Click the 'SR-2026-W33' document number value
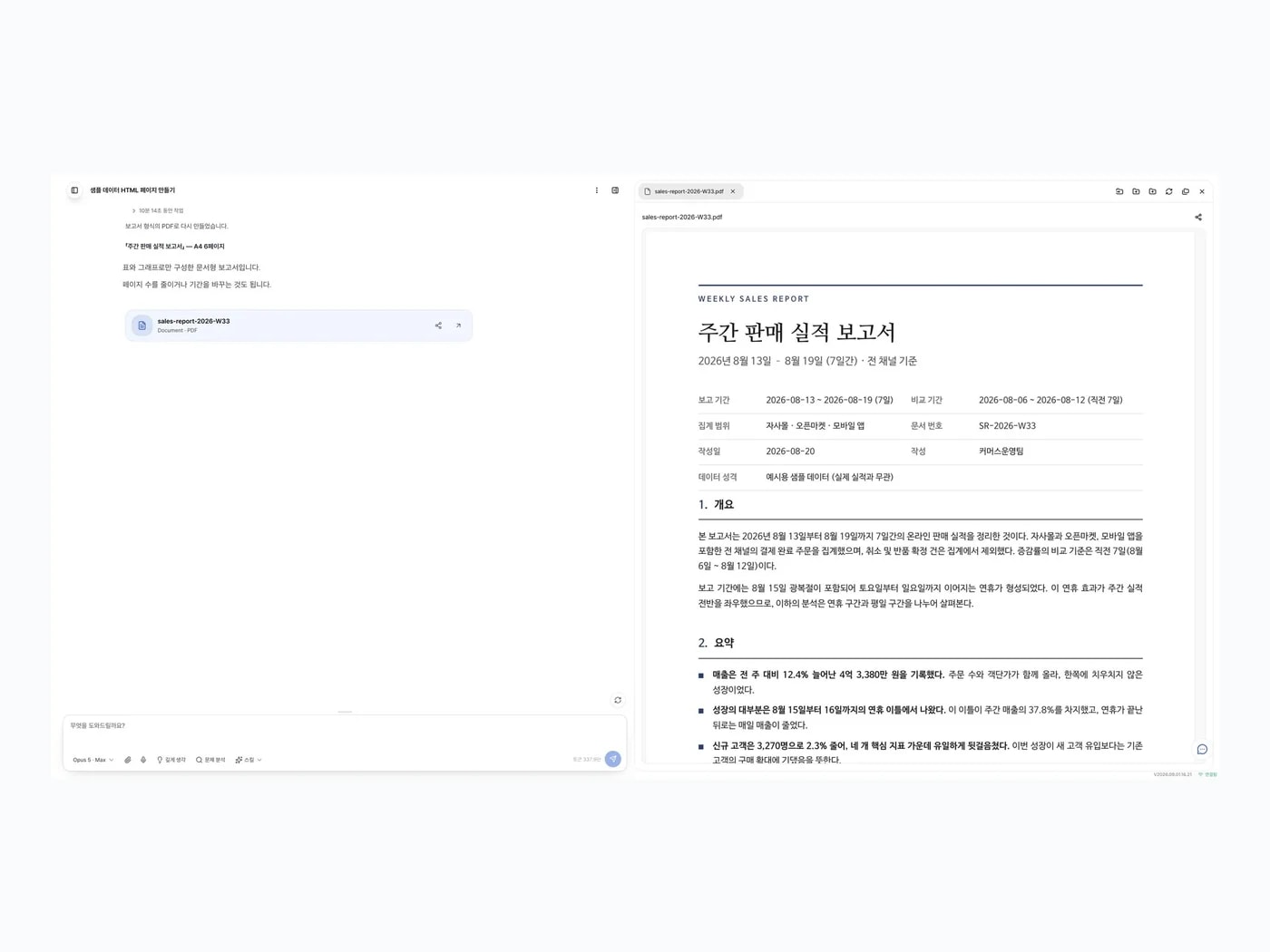Image resolution: width=1270 pixels, height=952 pixels. 1007,425
